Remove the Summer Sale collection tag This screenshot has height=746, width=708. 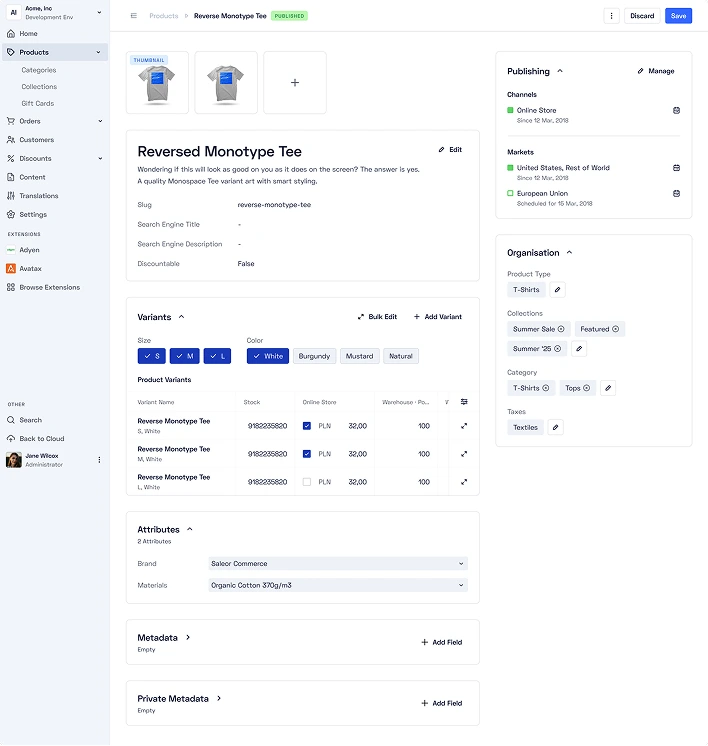click(x=561, y=329)
